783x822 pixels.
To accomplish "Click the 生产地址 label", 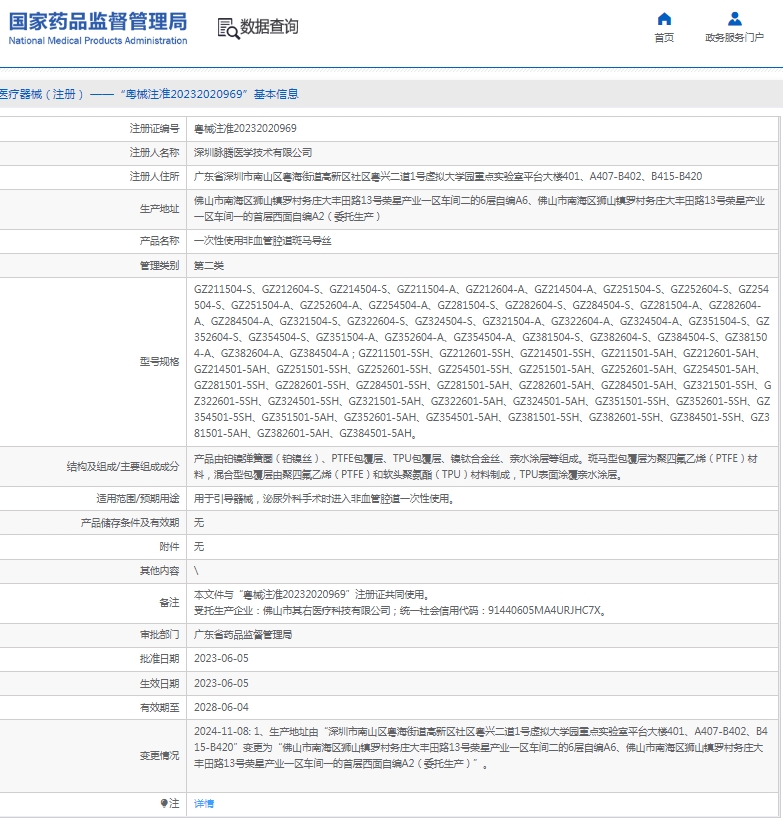I will click(x=159, y=209).
